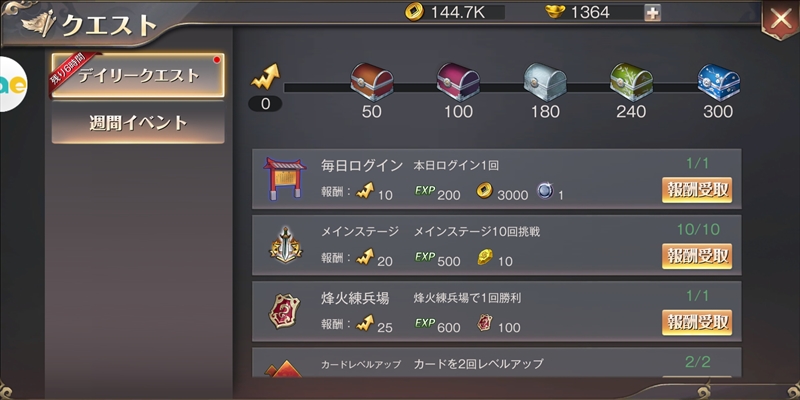800x400 pixels.
Task: Claim the 烽火練兵場 reward with 報酬受取
Action: pos(697,322)
